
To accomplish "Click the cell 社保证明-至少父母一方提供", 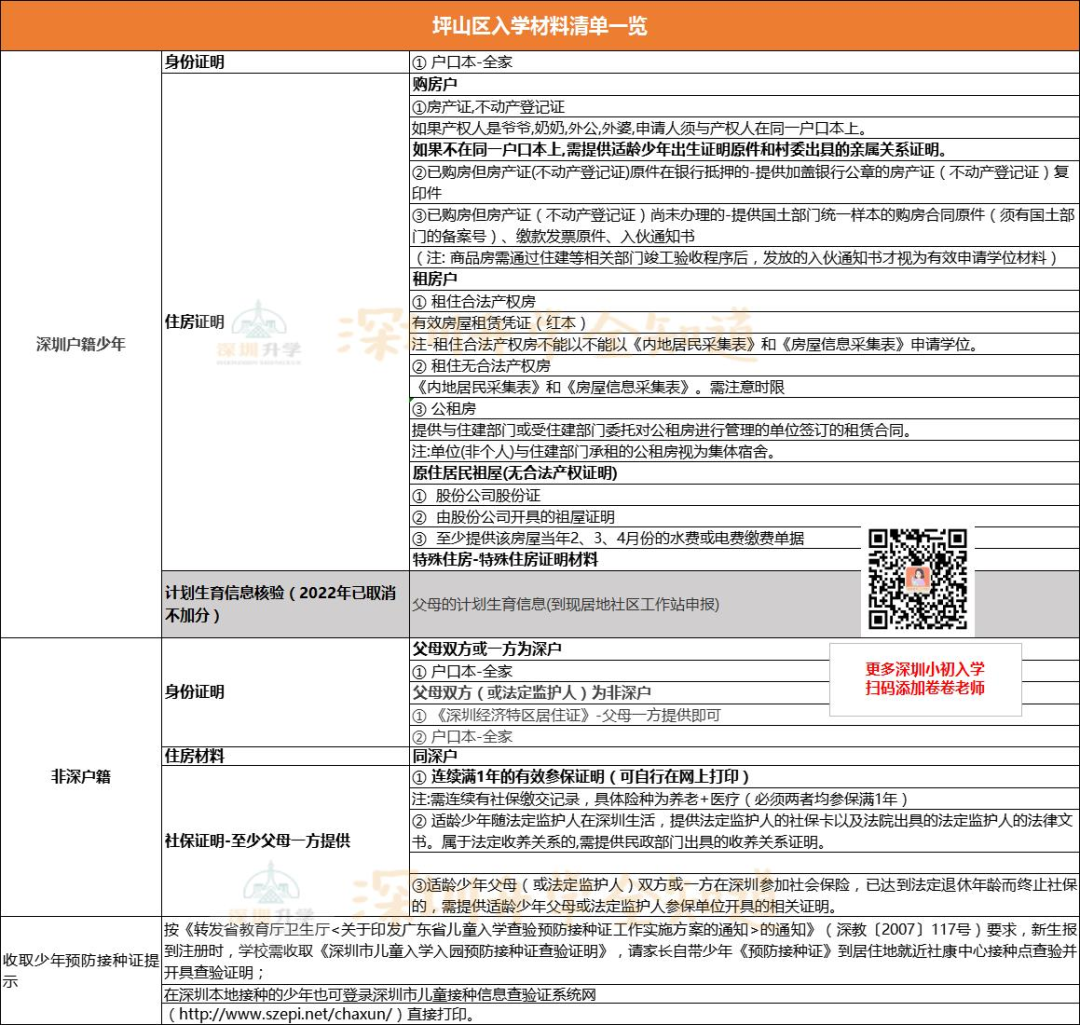I will pyautogui.click(x=285, y=840).
